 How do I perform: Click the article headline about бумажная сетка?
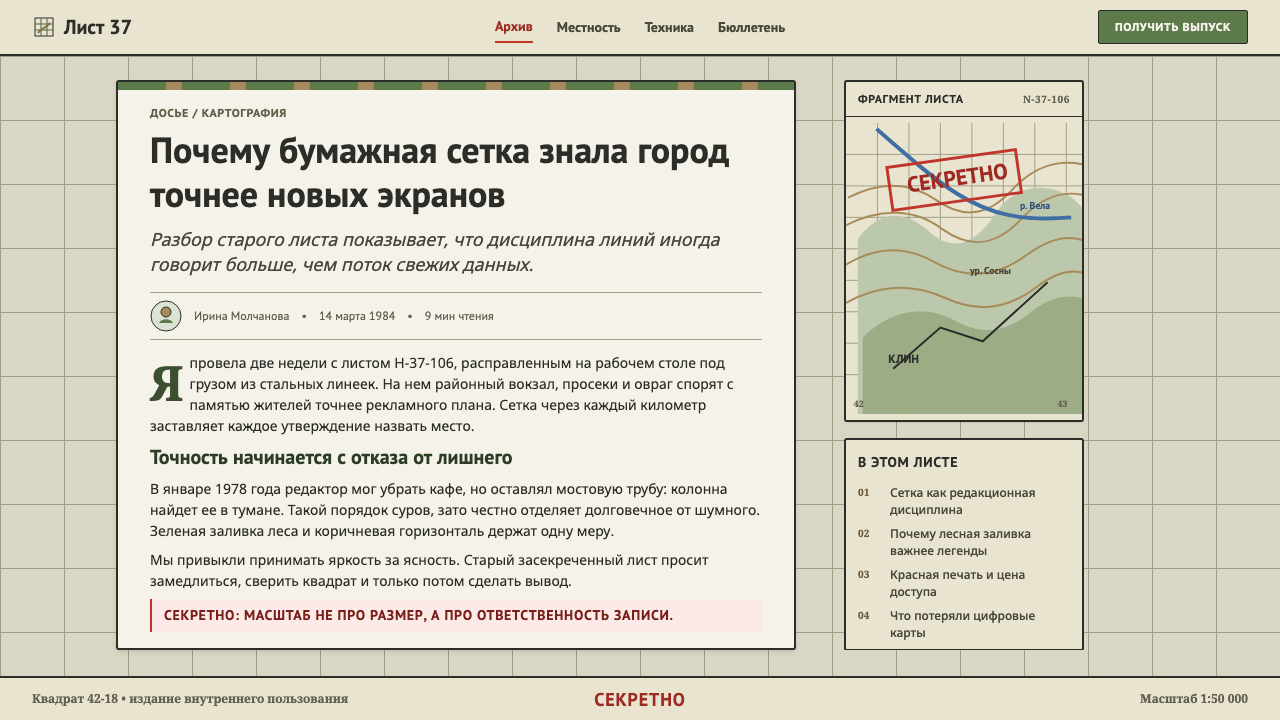440,173
